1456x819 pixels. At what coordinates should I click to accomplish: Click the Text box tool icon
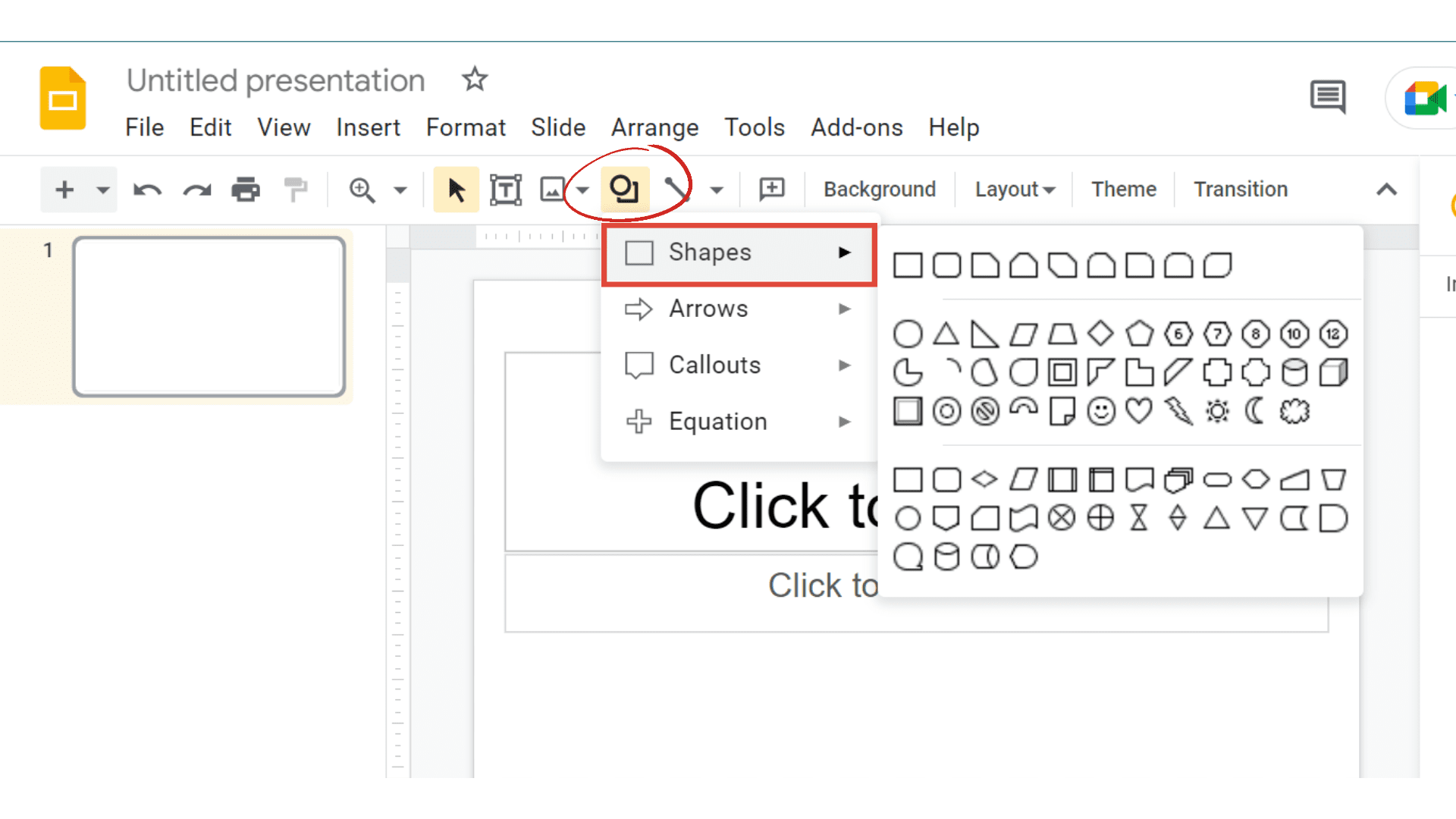click(x=504, y=189)
